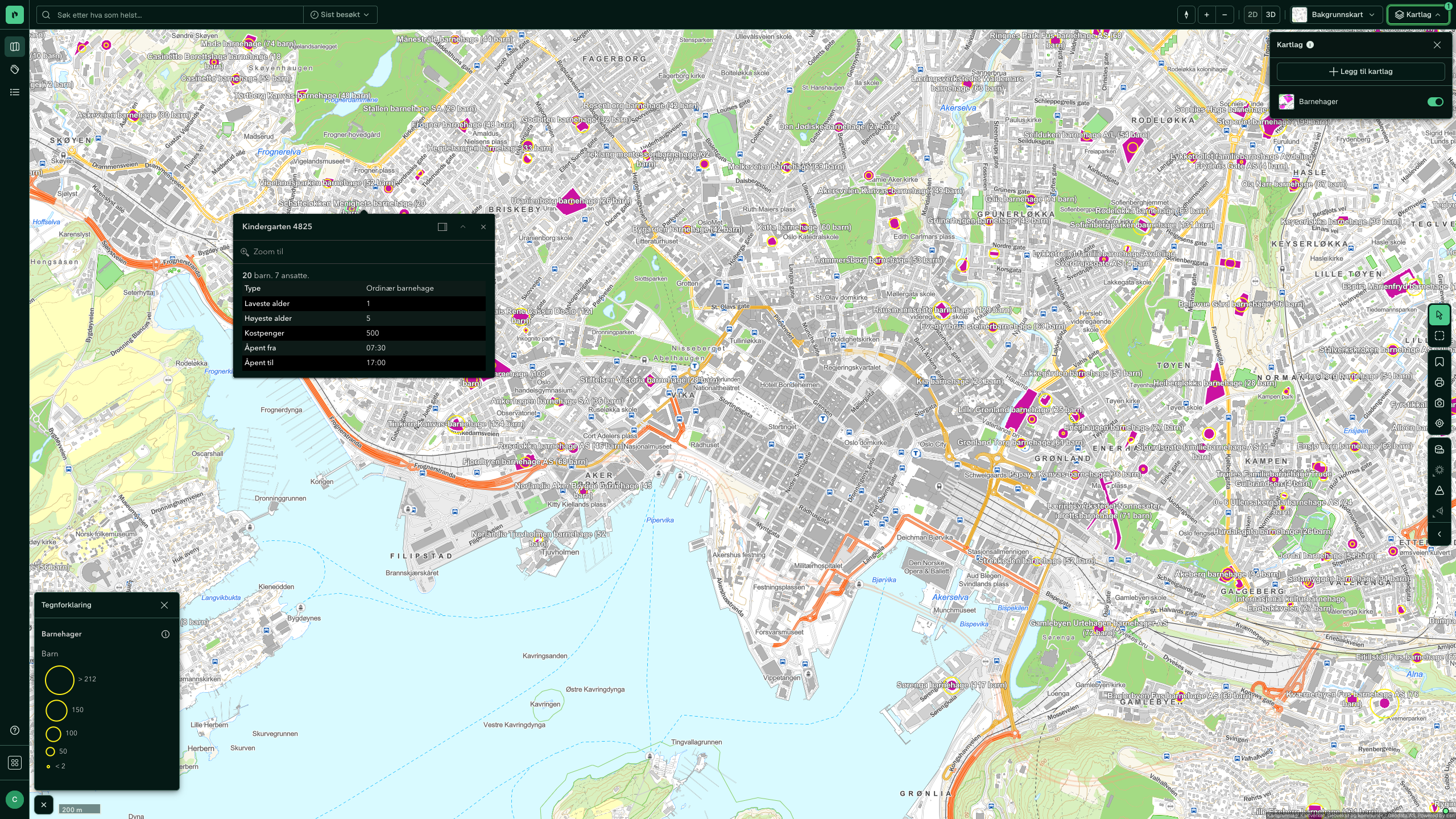Open the list icon in left sidebar
The height and width of the screenshot is (819, 1456).
click(x=15, y=92)
